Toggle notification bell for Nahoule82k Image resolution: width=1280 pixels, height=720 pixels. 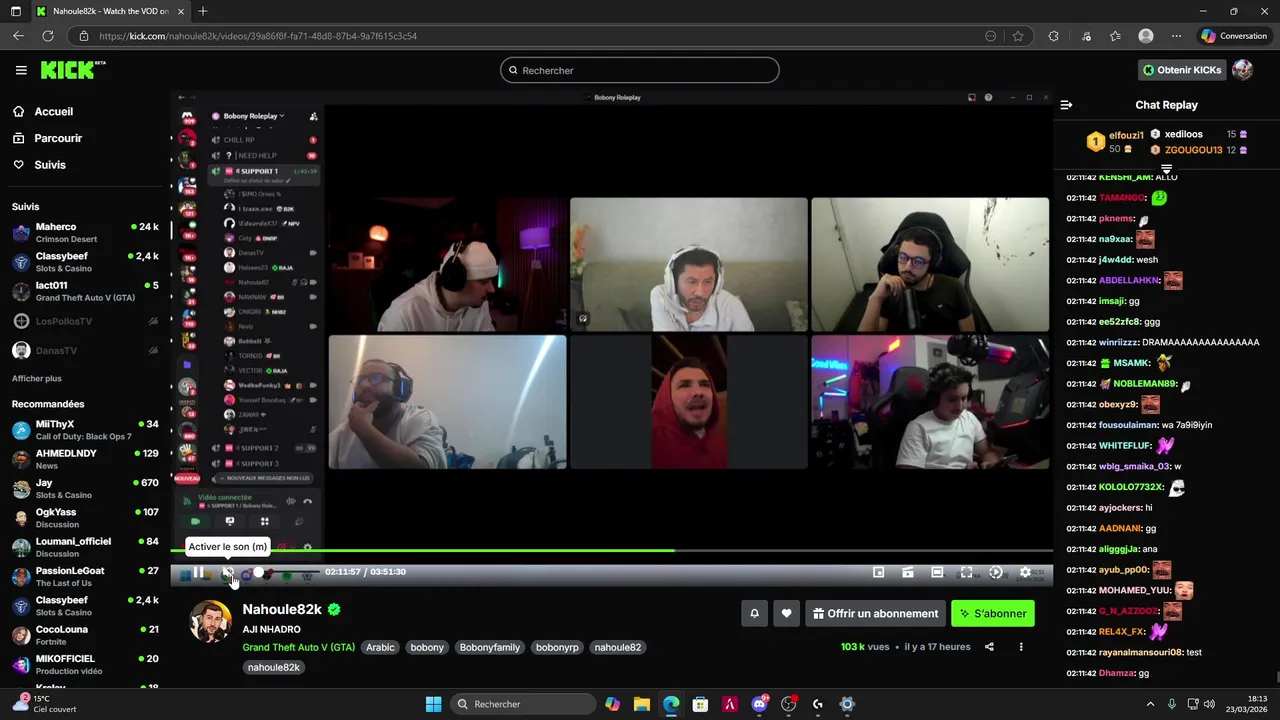(755, 614)
